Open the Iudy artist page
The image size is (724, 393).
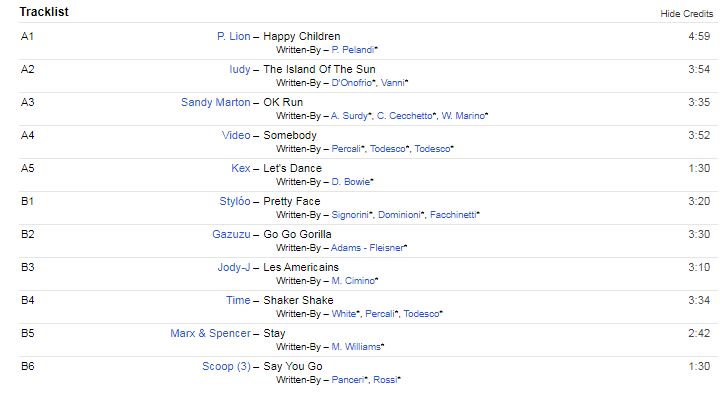coord(240,69)
